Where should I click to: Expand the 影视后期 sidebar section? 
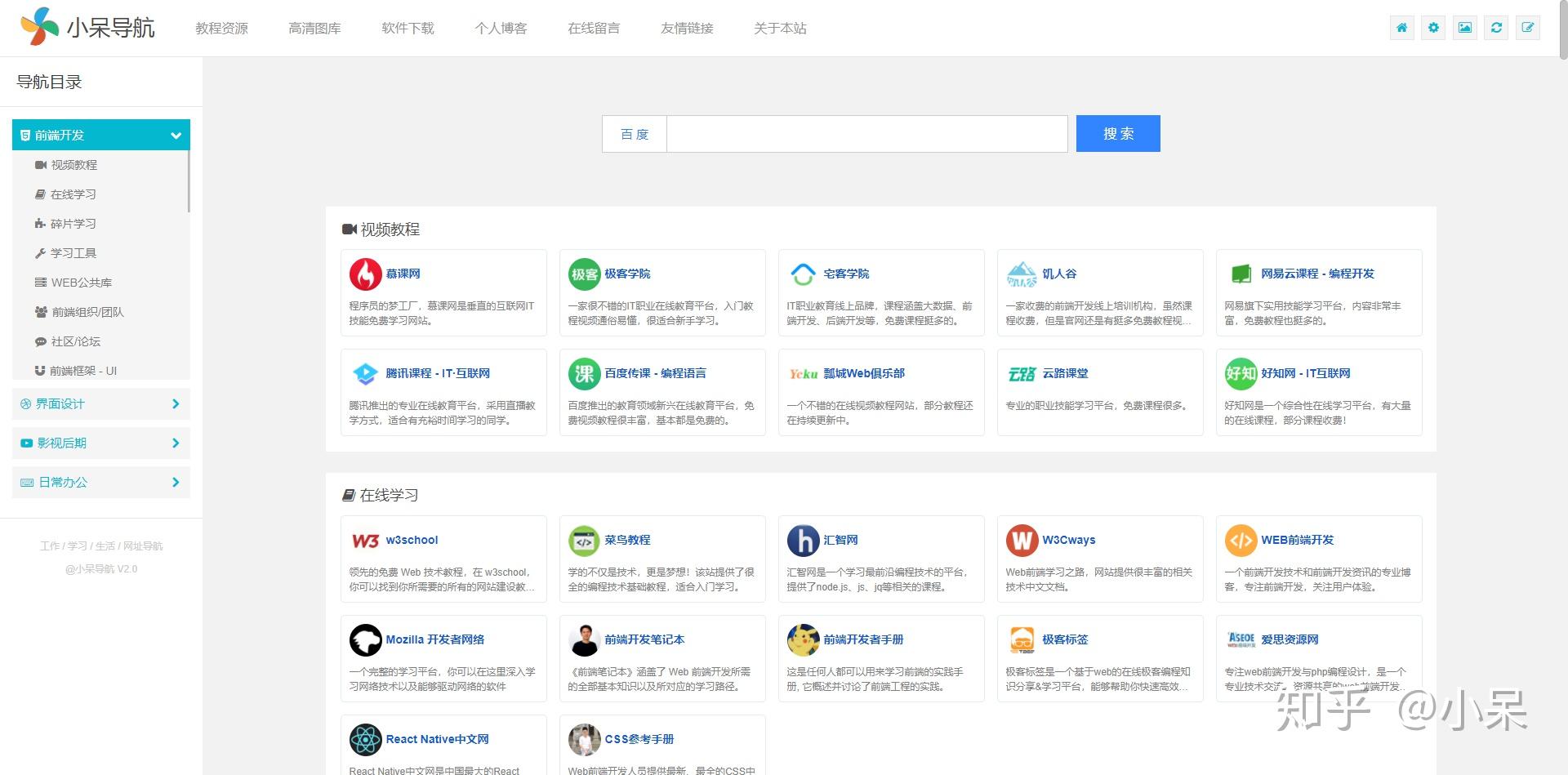[101, 443]
